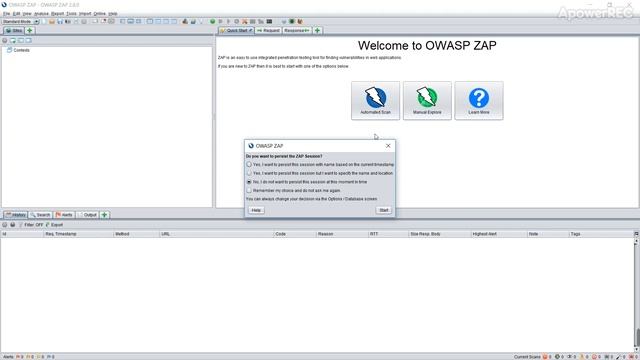Select the Sites tab
Viewport: 640px width, 360px height.
(x=13, y=31)
